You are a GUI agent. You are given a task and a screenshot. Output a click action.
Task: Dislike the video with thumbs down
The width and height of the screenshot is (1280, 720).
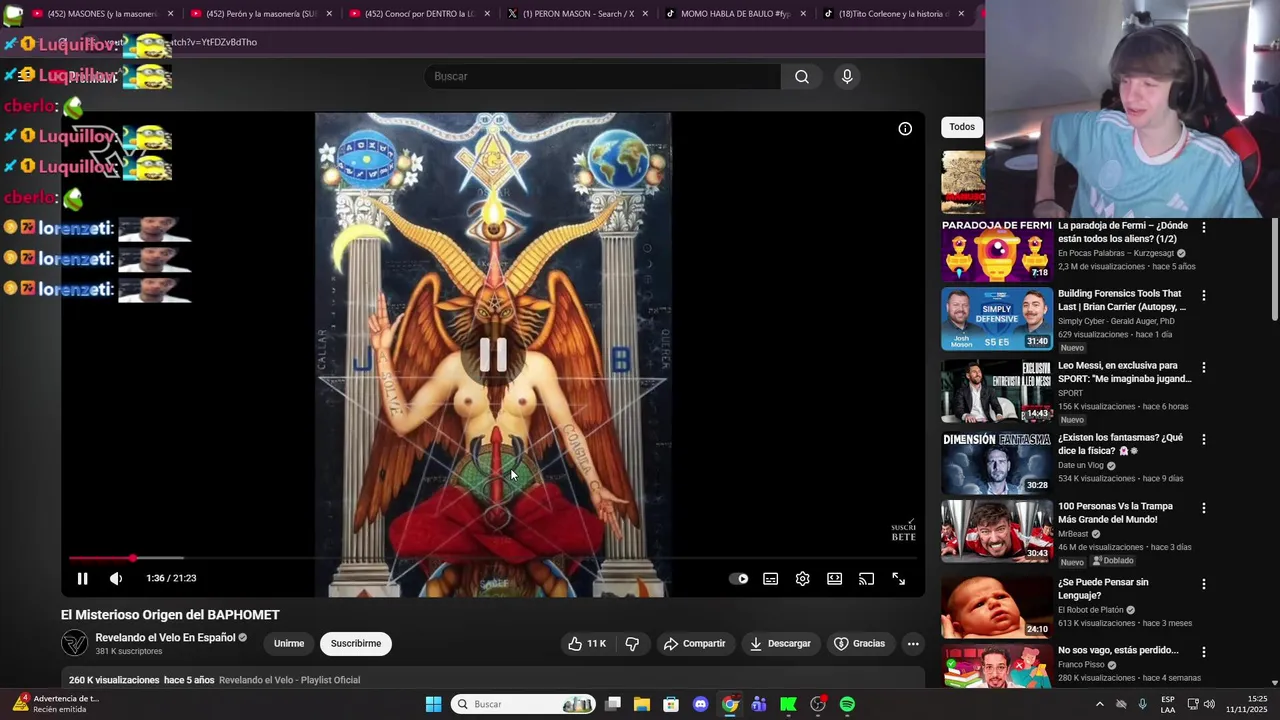tap(632, 643)
